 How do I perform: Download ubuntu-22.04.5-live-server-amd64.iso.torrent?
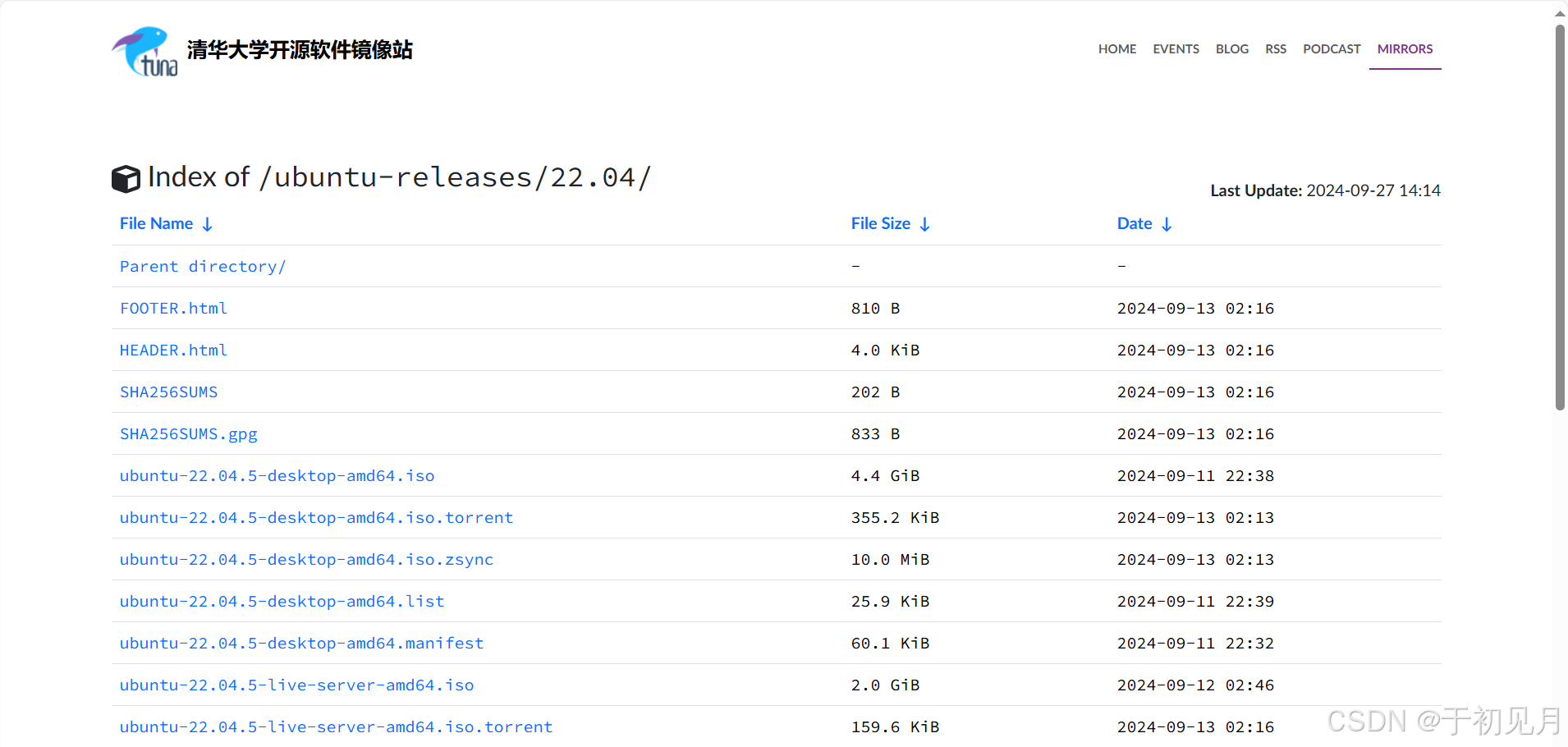[x=336, y=726]
